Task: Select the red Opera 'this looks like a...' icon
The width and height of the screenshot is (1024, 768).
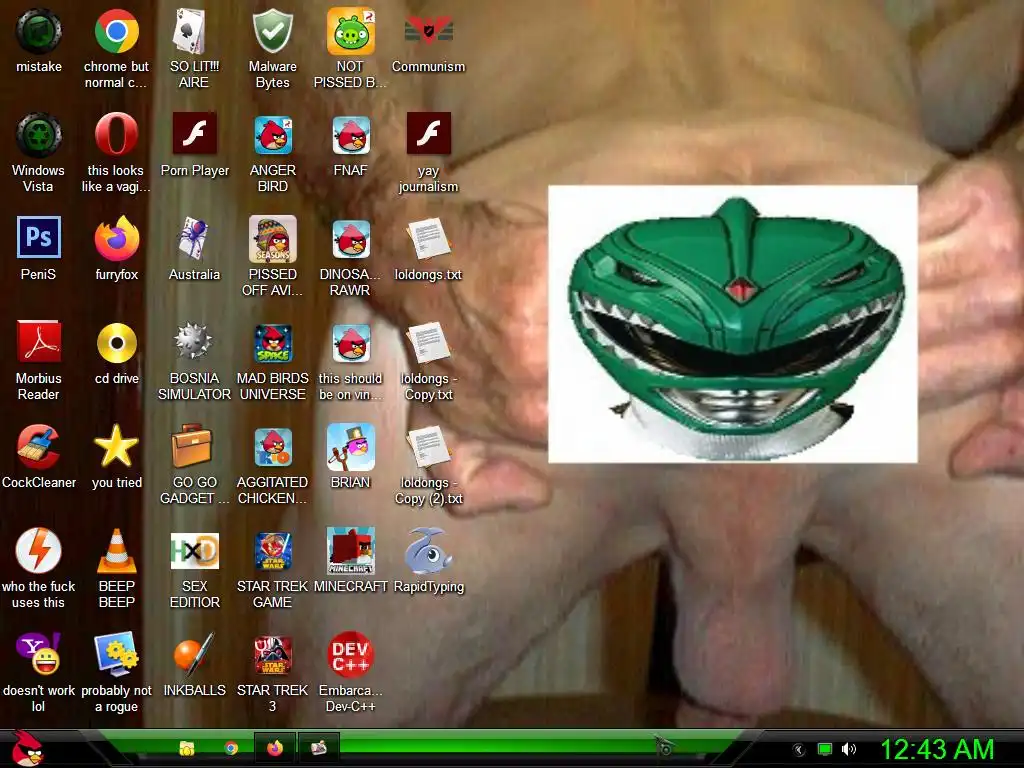Action: (x=116, y=135)
